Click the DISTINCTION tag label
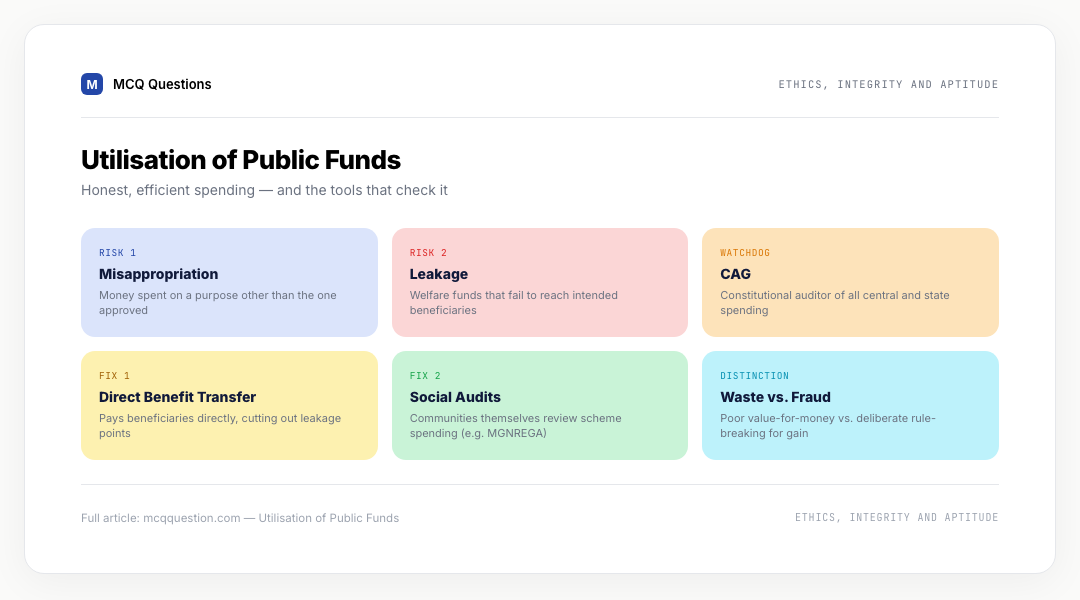The width and height of the screenshot is (1080, 600). pos(755,375)
